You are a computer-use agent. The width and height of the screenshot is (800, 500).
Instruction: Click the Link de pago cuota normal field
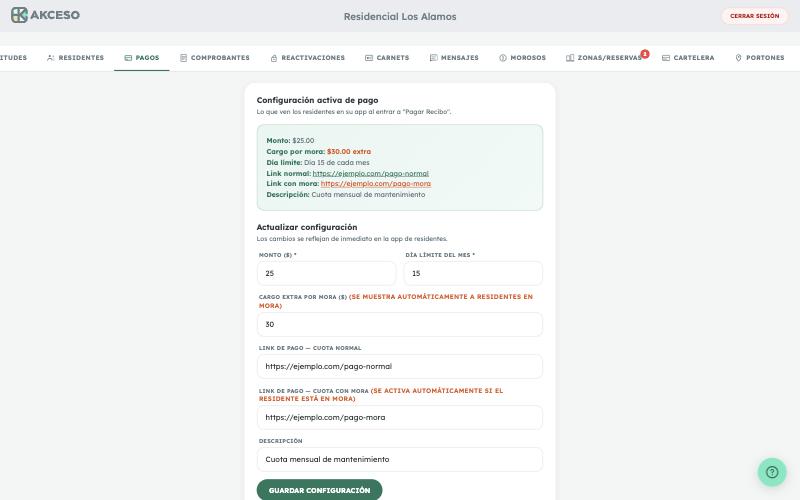(x=399, y=366)
